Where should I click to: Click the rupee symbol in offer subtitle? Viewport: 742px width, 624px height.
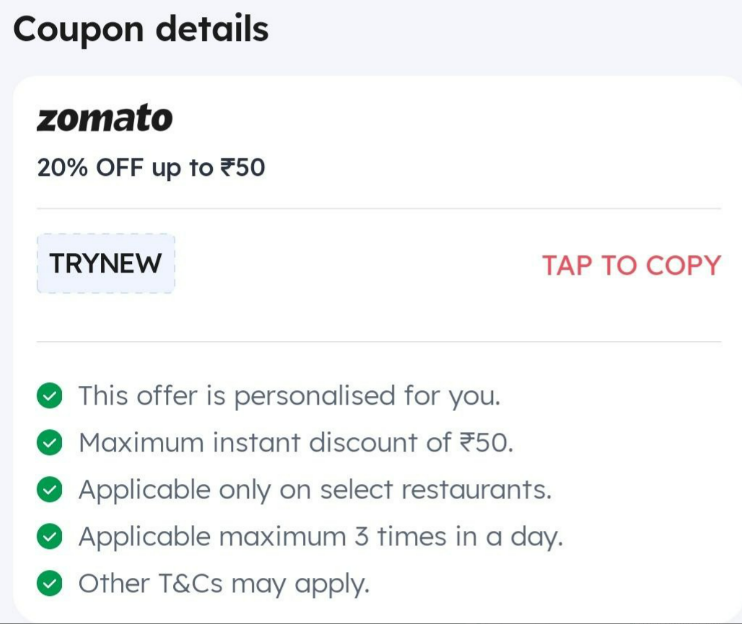(228, 167)
